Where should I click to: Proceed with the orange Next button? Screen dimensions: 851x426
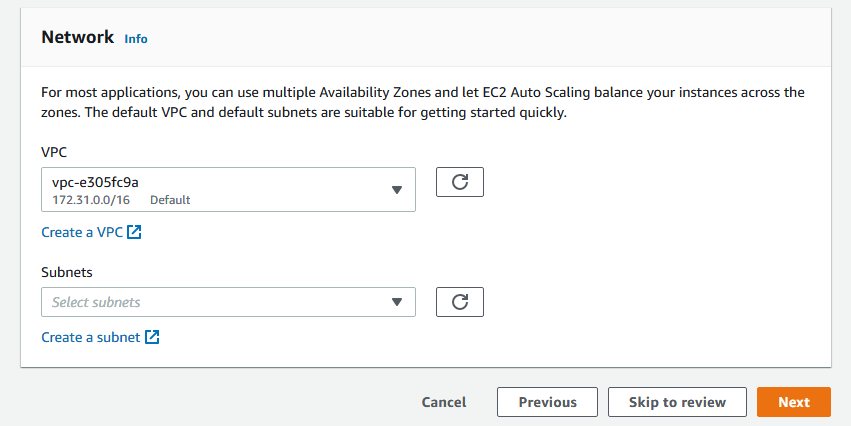794,402
